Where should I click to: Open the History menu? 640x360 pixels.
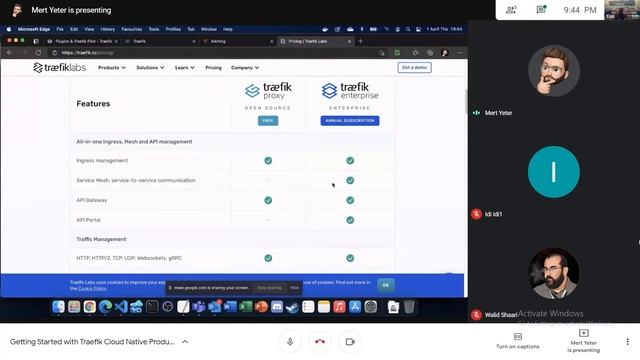(x=107, y=29)
